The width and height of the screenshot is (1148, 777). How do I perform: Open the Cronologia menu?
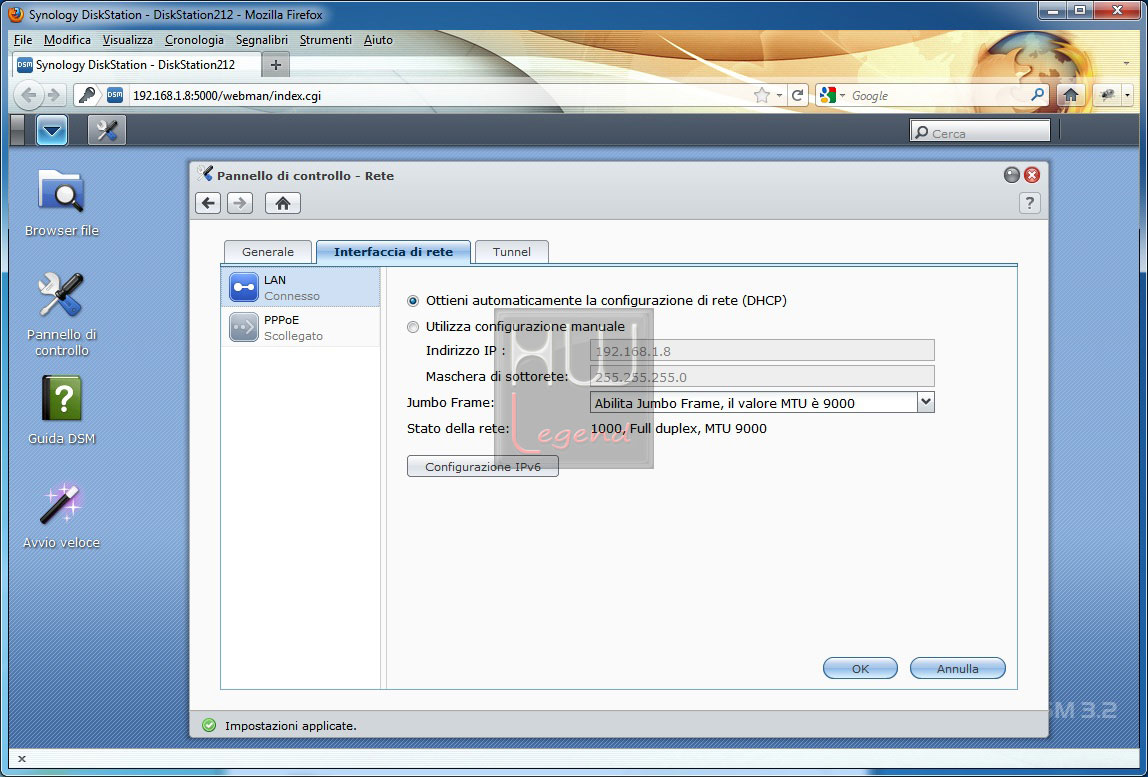(195, 40)
